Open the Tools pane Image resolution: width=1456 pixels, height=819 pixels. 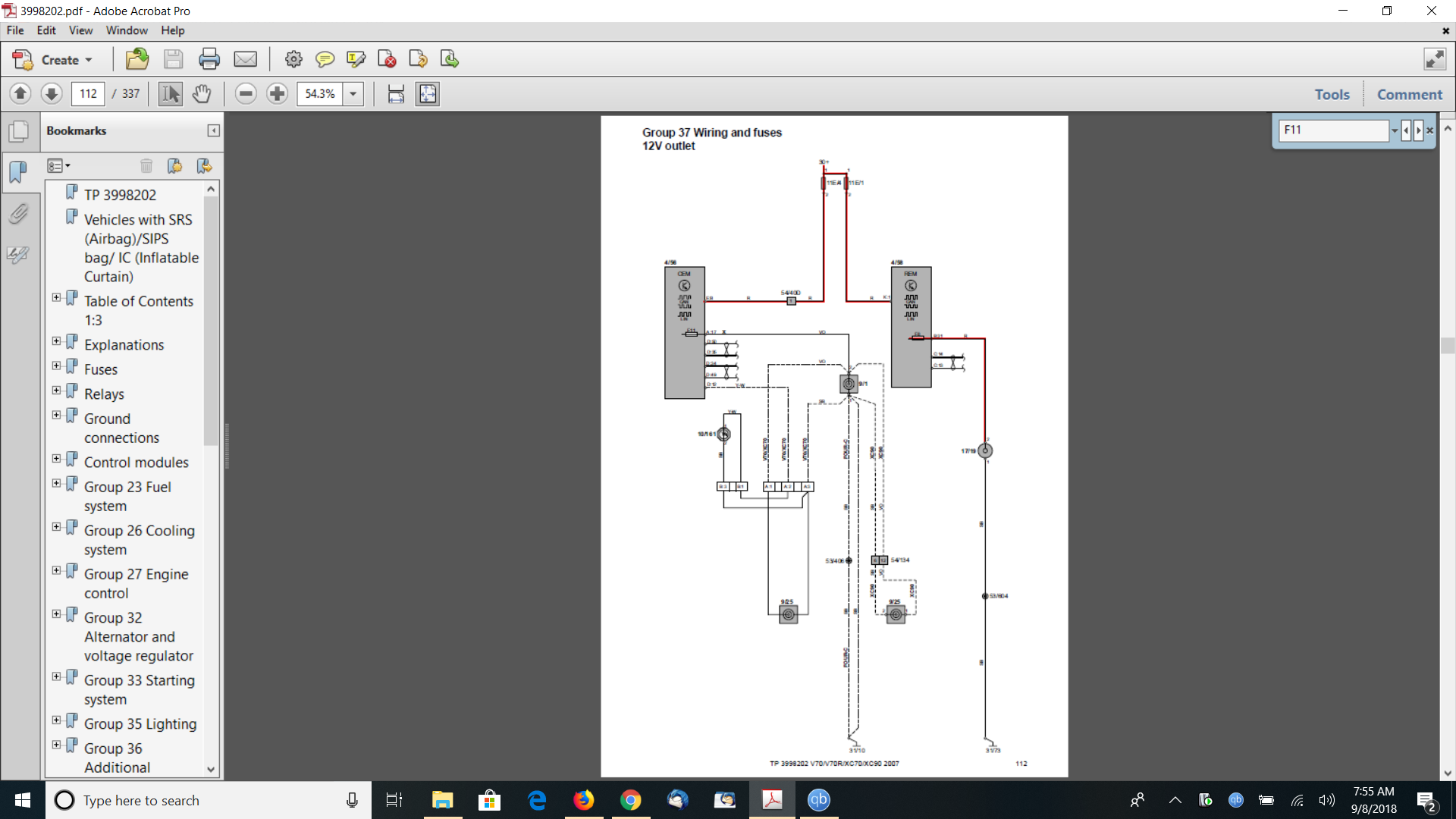(x=1332, y=94)
